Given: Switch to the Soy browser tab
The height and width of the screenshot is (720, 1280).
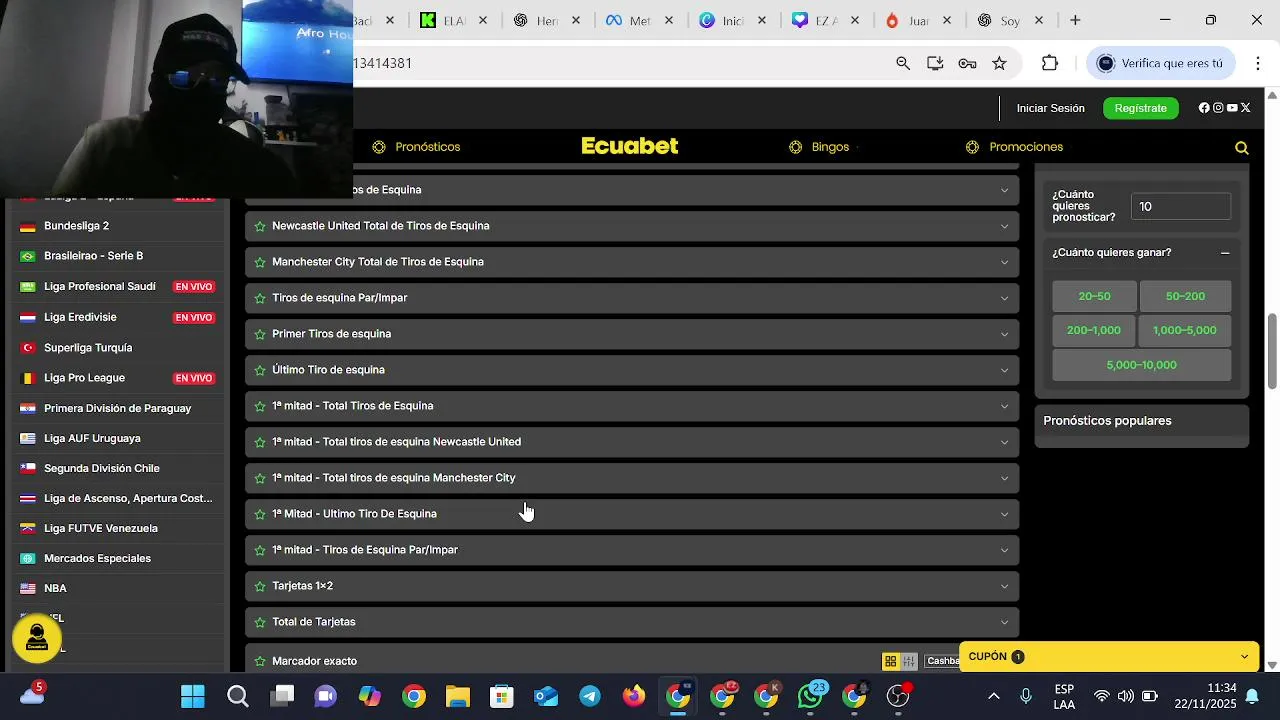Looking at the screenshot, I should pos(1011,20).
